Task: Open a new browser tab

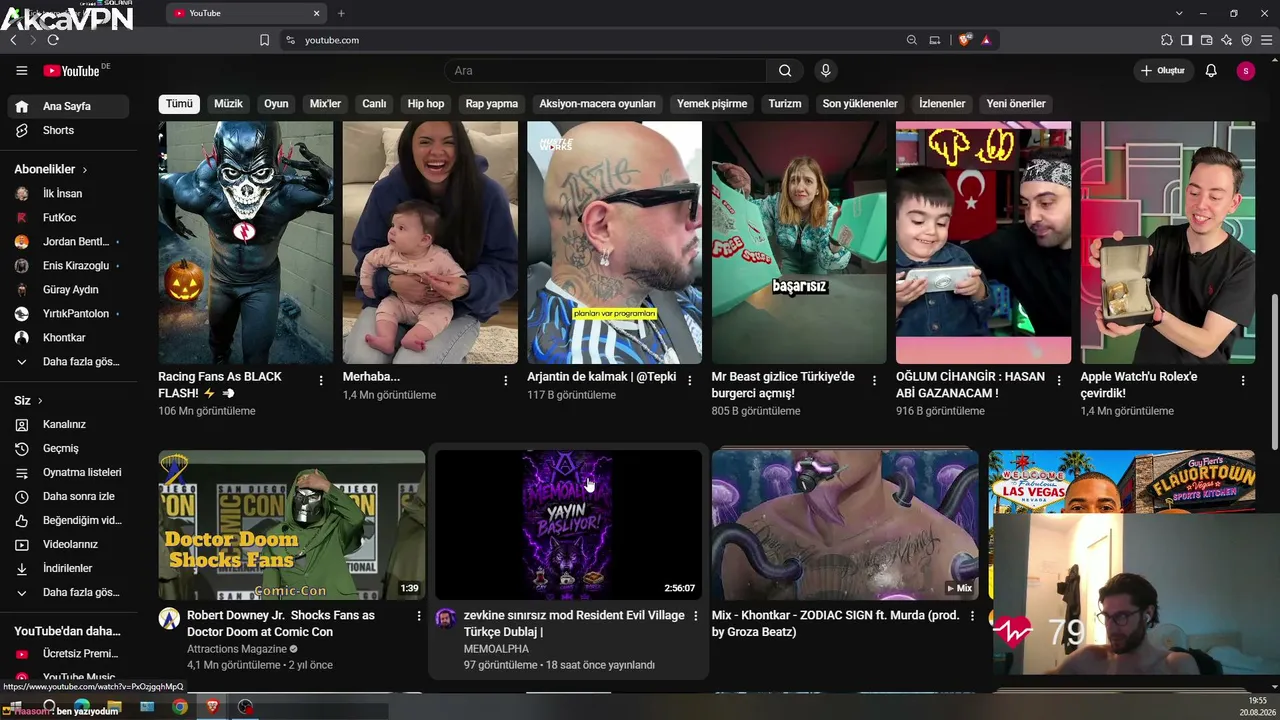Action: [x=341, y=13]
